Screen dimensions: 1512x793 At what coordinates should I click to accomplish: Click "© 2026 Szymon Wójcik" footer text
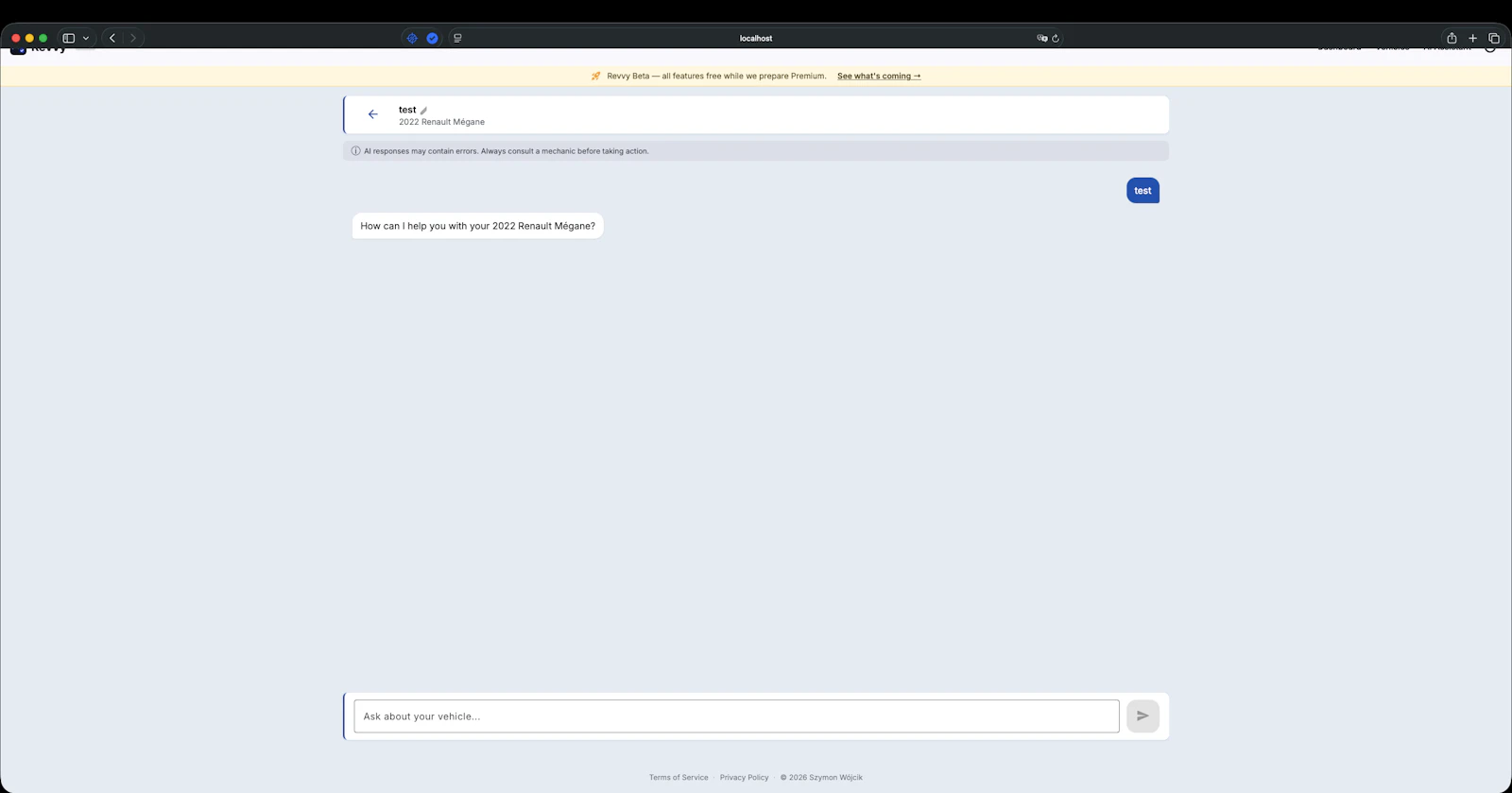point(821,778)
